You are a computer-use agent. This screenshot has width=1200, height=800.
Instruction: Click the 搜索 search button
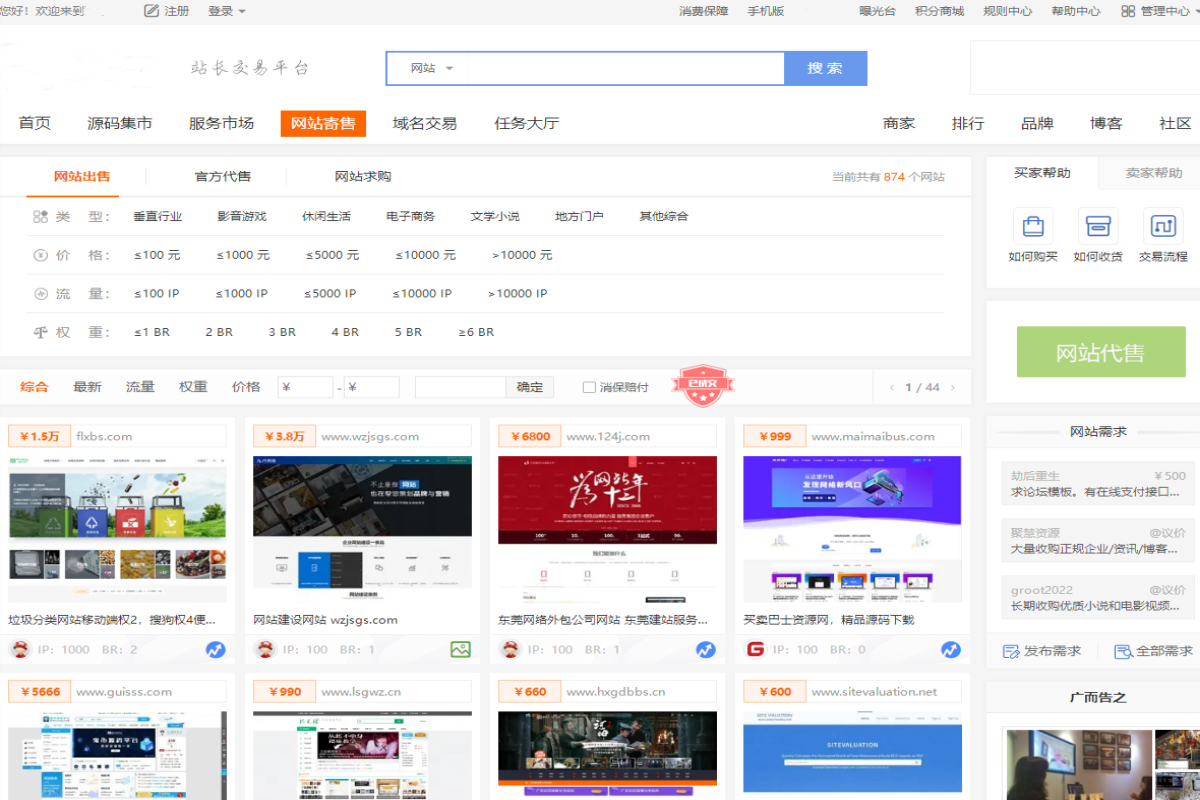tap(825, 68)
